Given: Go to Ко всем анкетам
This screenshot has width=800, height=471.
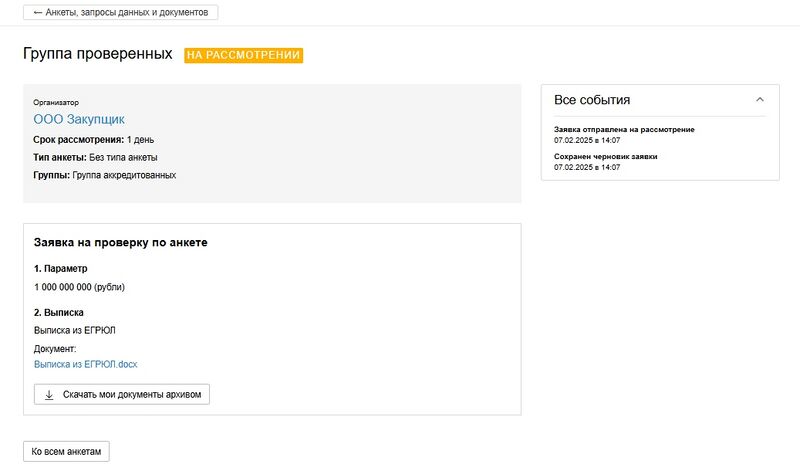Looking at the screenshot, I should click(66, 452).
